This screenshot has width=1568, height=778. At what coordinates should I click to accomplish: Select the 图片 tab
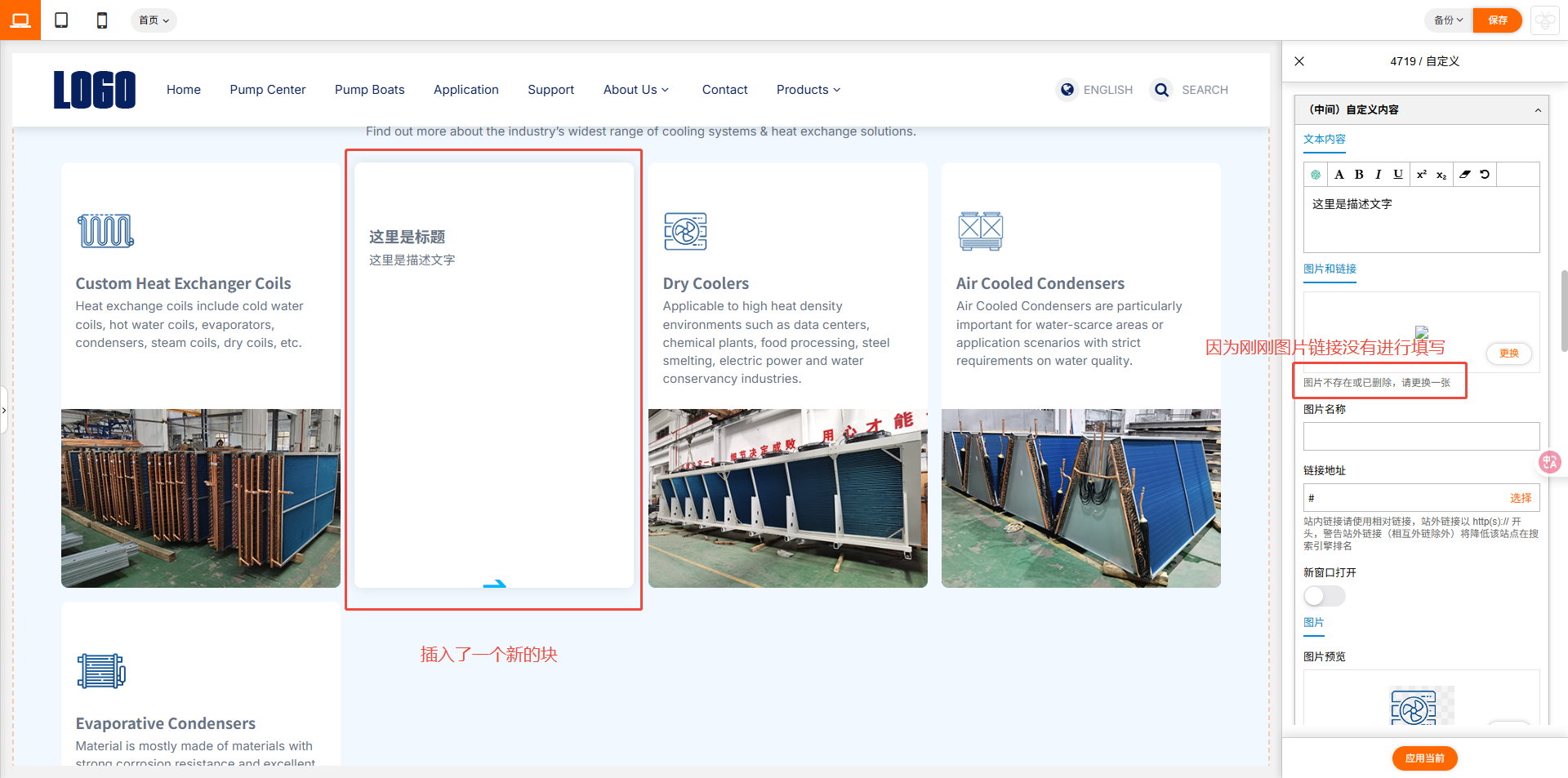click(x=1313, y=623)
